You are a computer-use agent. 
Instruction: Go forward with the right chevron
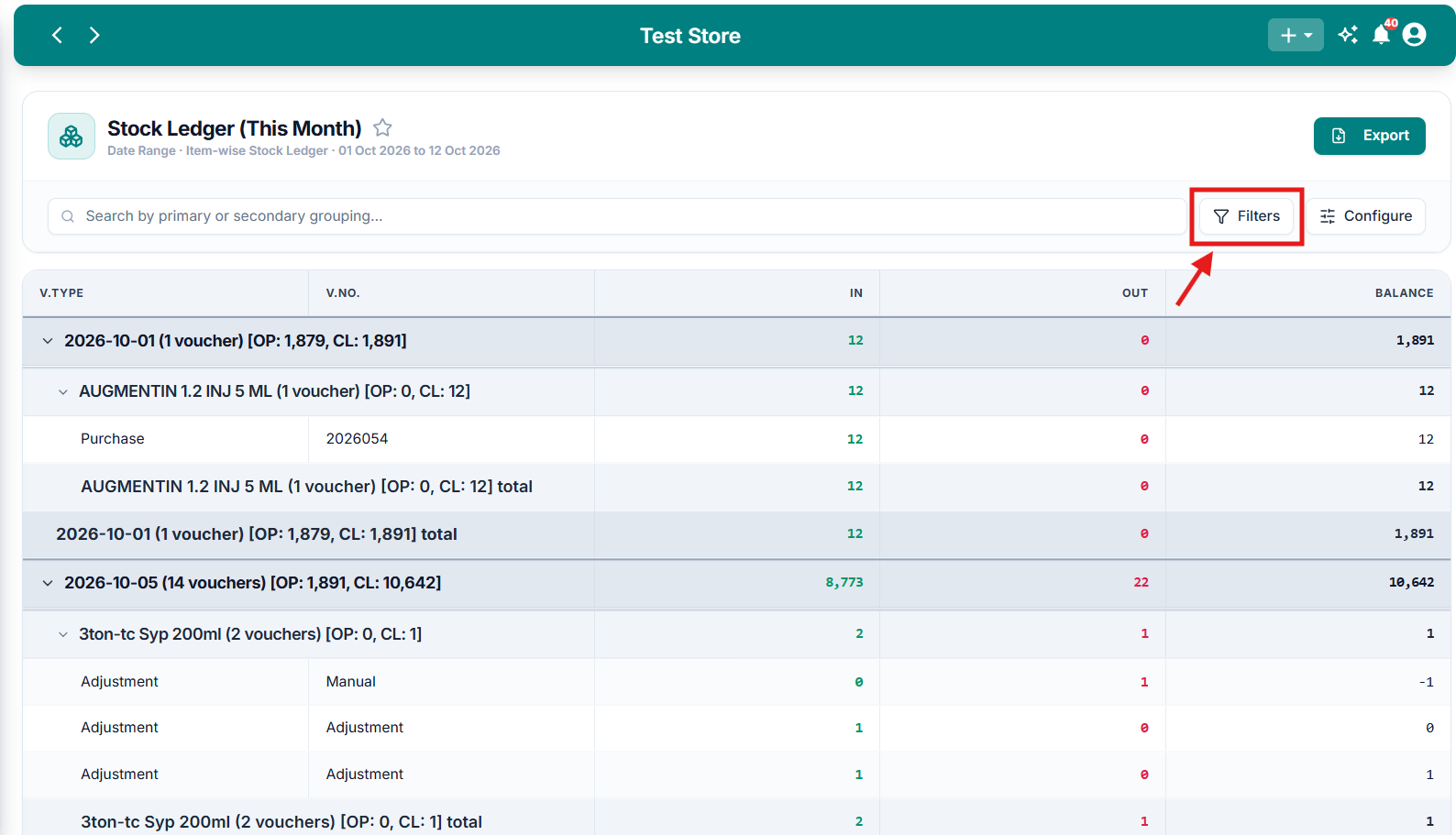pyautogui.click(x=94, y=35)
